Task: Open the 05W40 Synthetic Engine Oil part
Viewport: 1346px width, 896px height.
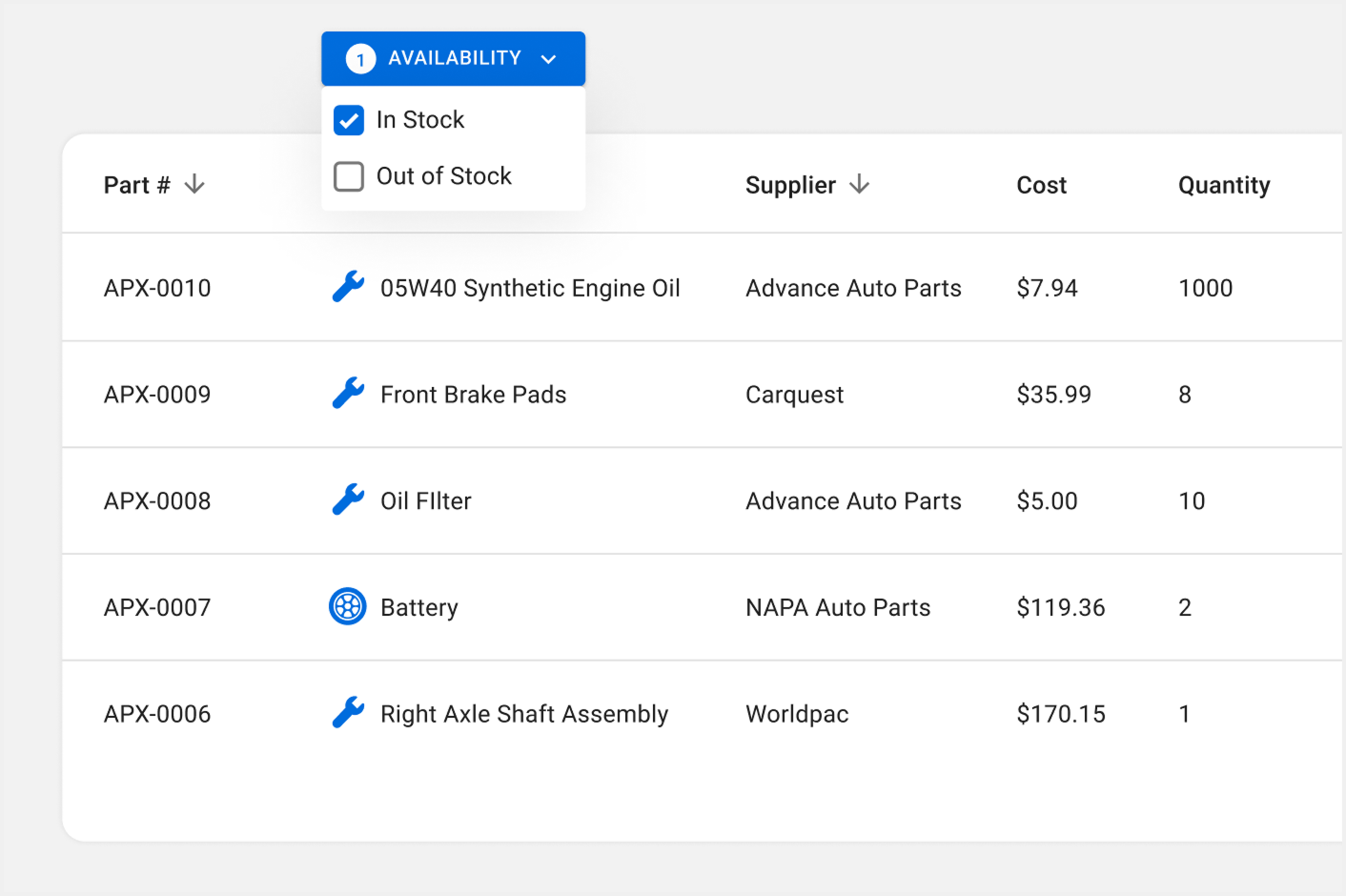Action: (x=530, y=288)
